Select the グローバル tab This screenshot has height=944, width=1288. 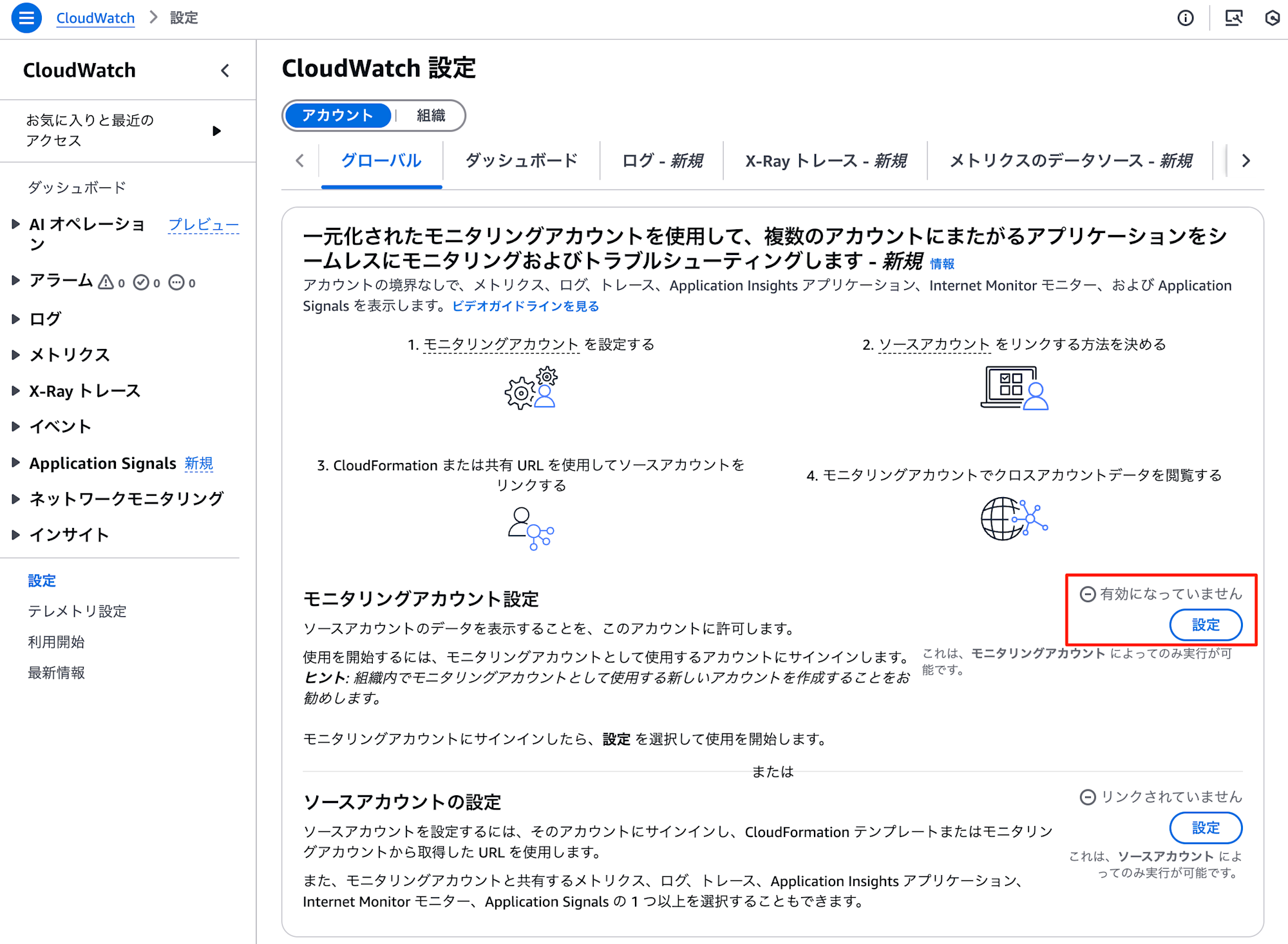point(381,160)
